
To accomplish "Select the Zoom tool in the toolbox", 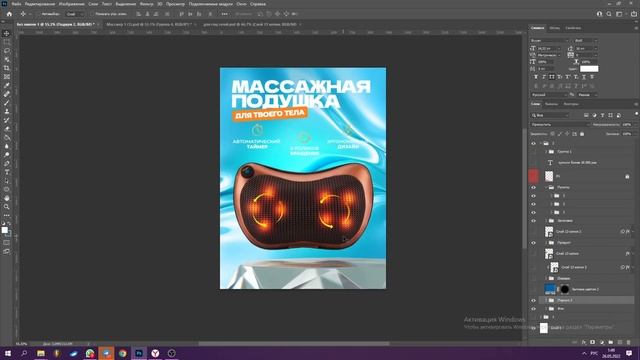I will click(x=7, y=207).
